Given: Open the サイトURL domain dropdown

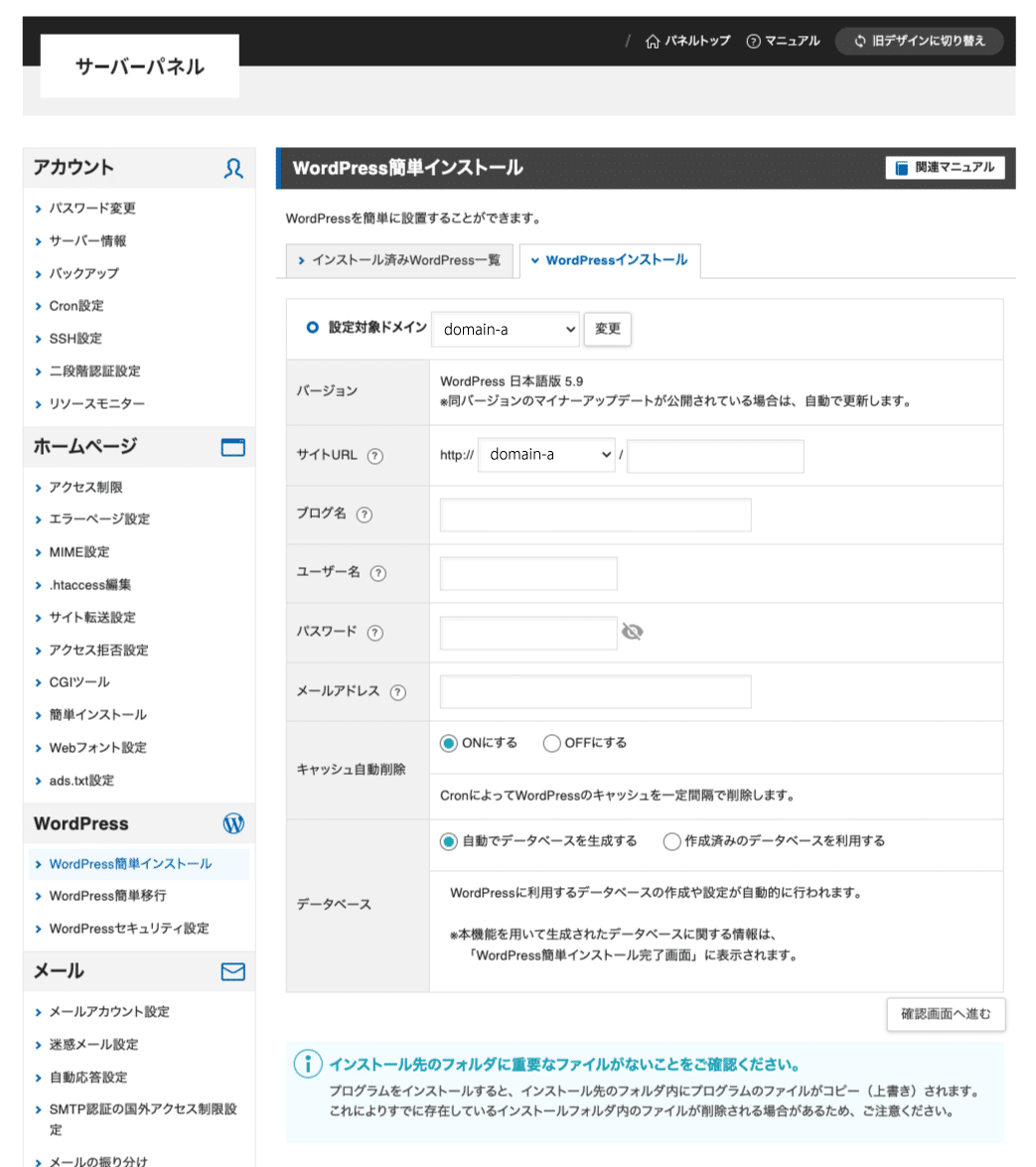Looking at the screenshot, I should 546,455.
